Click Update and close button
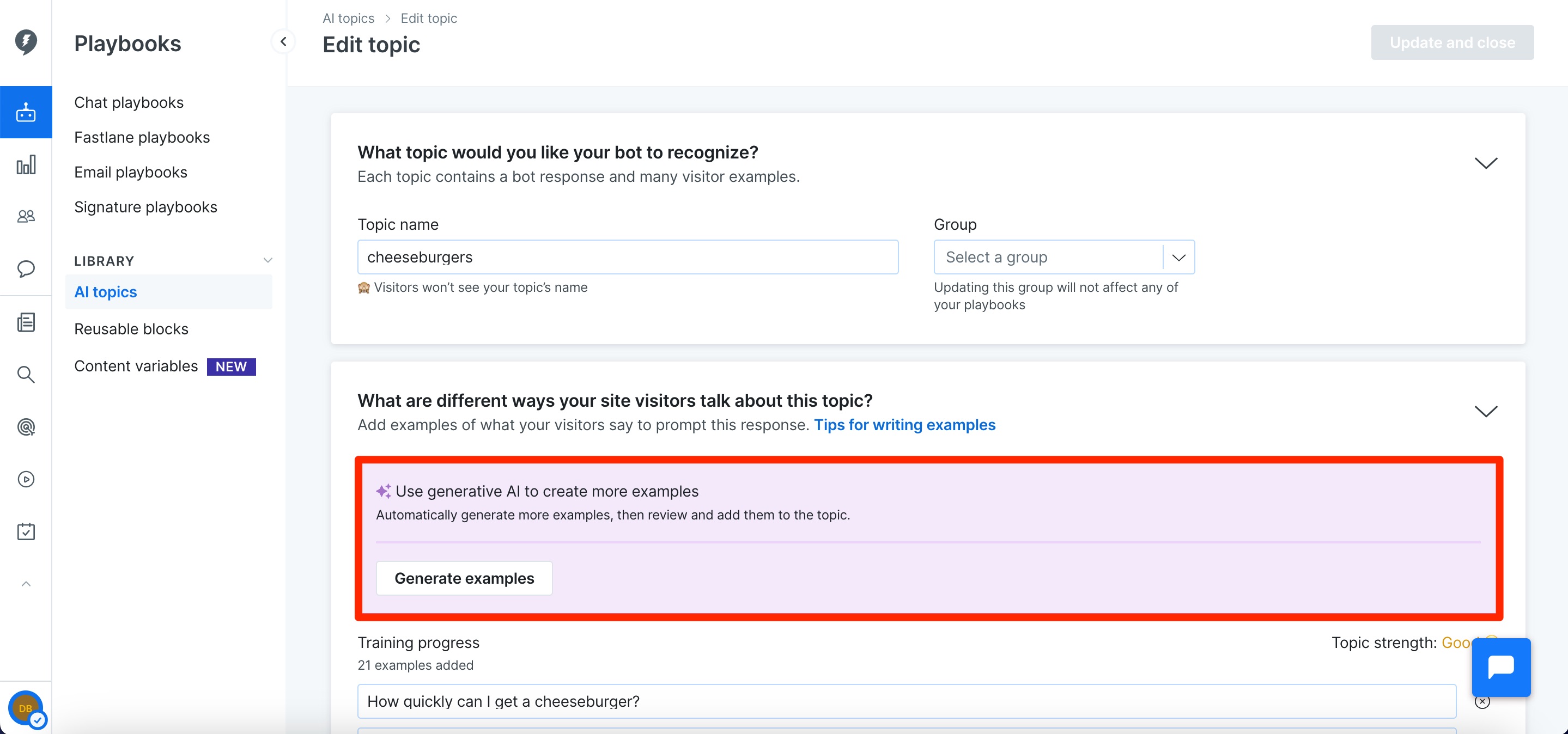The width and height of the screenshot is (1568, 734). point(1452,42)
